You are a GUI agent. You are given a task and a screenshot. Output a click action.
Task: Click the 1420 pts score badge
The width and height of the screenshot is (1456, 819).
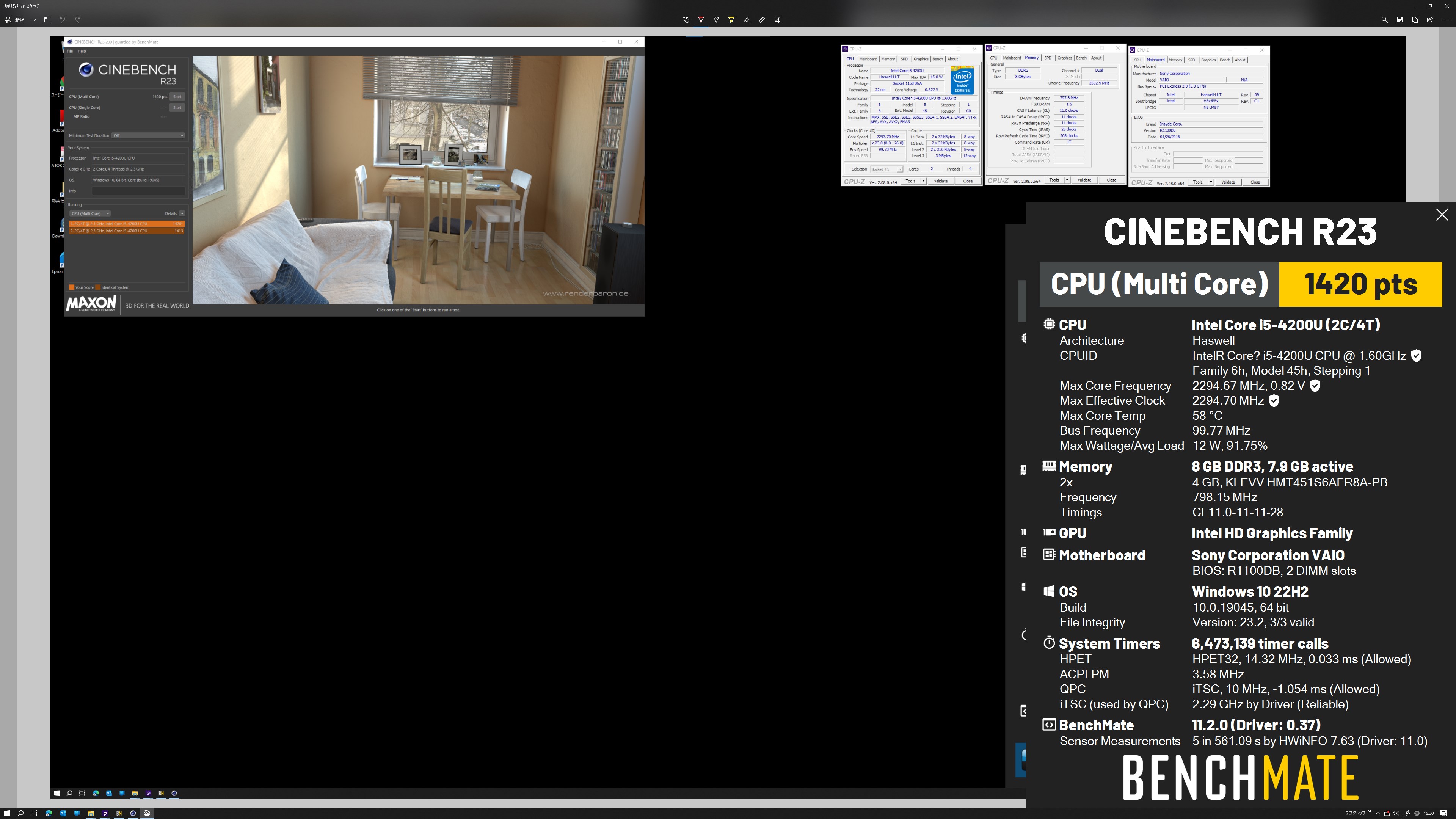(x=1360, y=284)
